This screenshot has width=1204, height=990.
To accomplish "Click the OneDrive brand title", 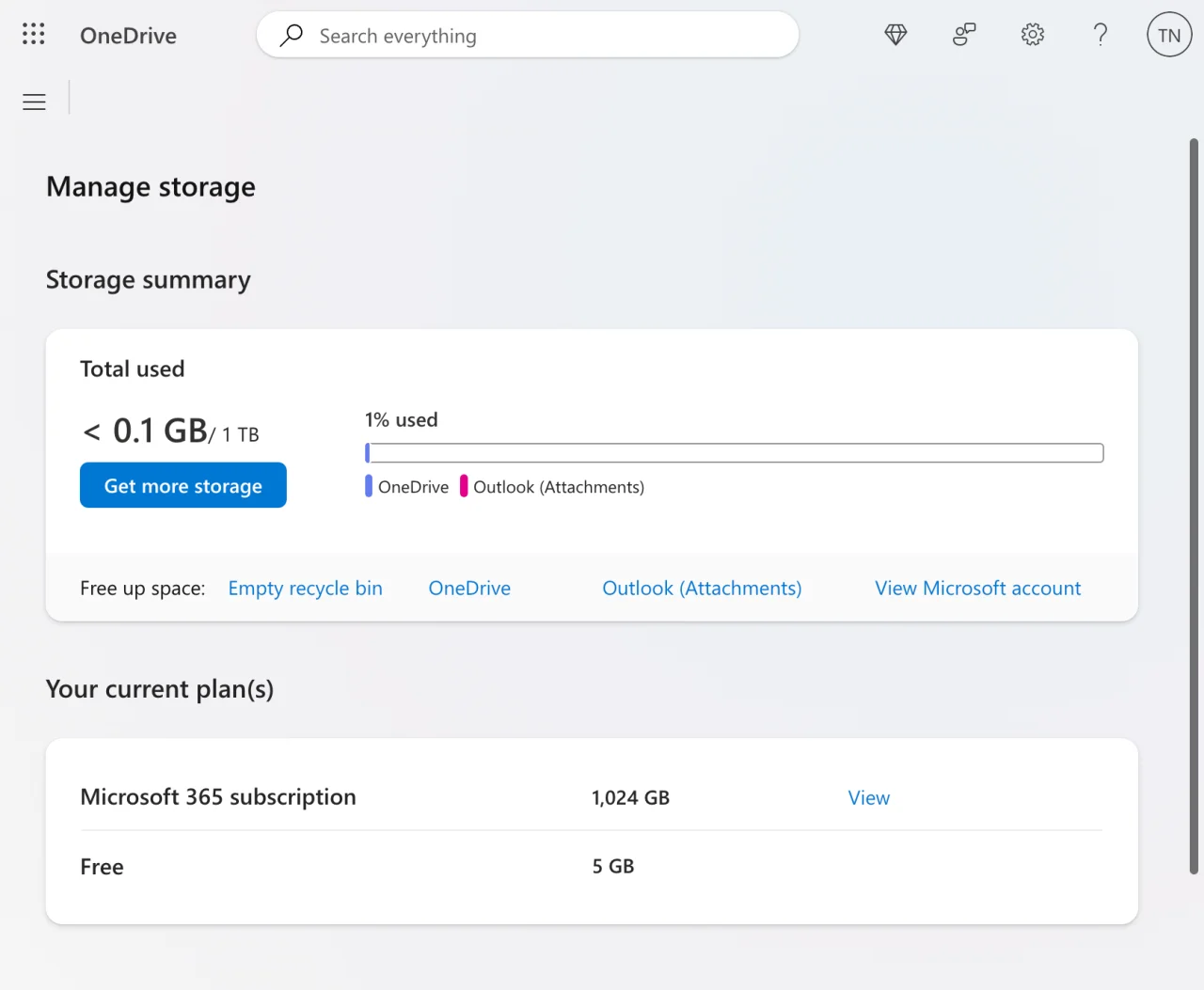I will [128, 36].
